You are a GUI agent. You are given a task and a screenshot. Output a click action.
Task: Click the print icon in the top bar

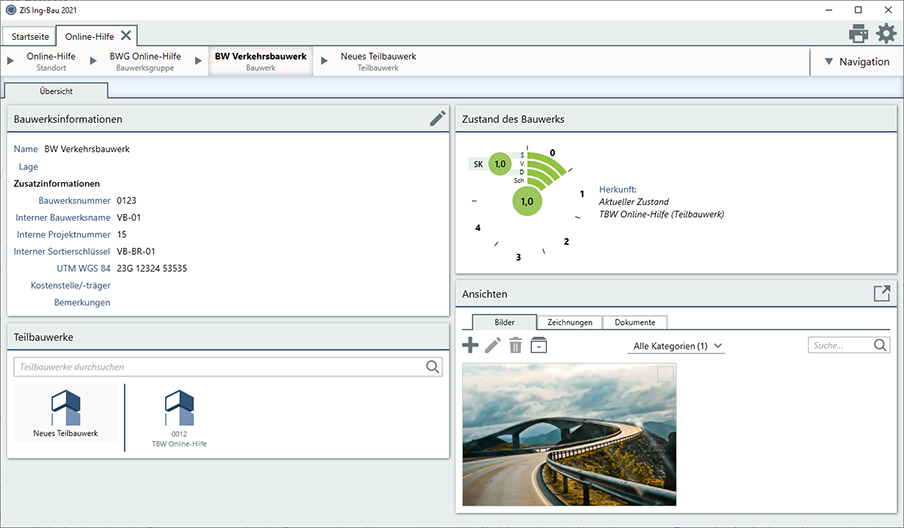[858, 34]
